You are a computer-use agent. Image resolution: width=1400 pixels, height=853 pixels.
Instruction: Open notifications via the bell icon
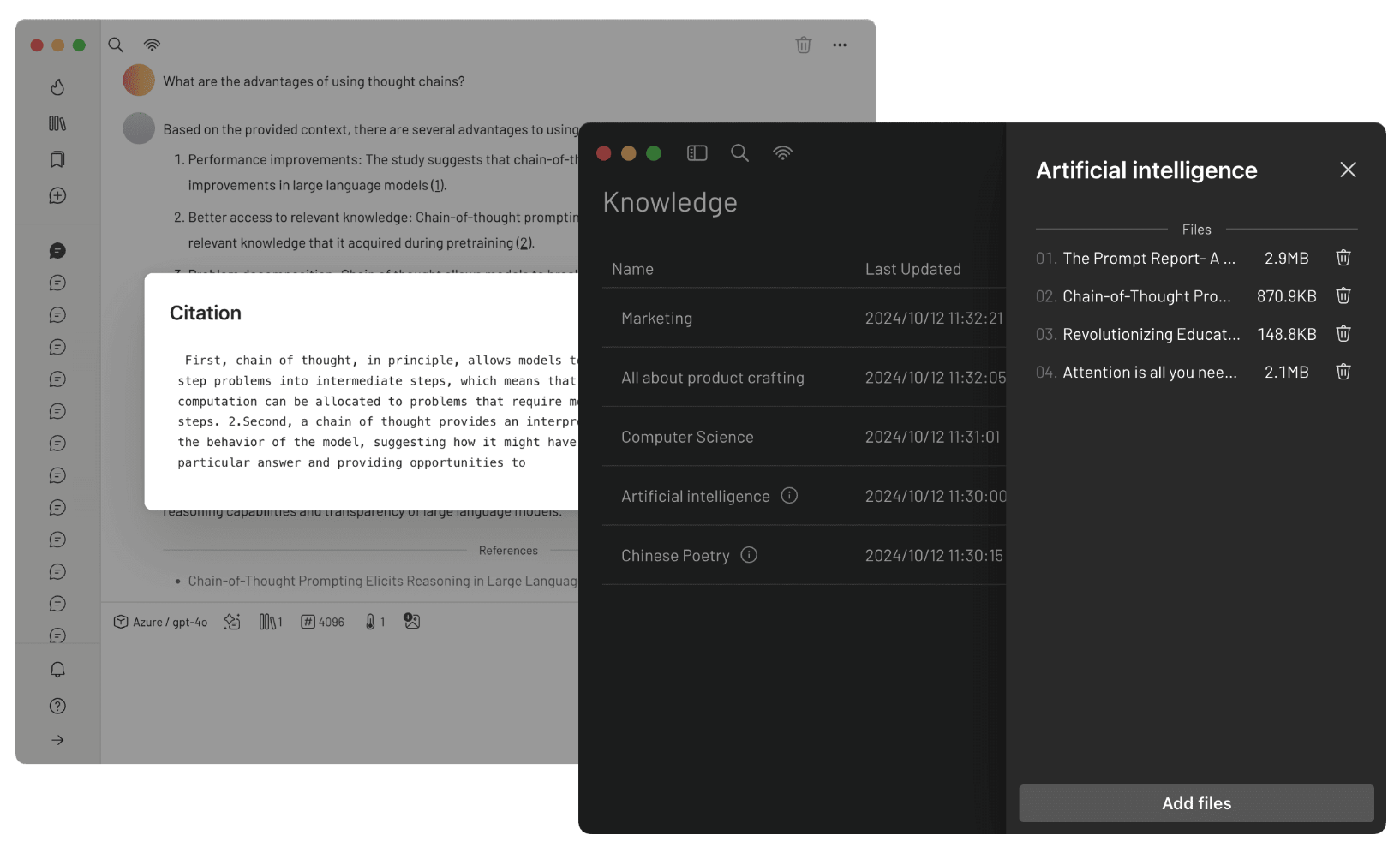[57, 670]
